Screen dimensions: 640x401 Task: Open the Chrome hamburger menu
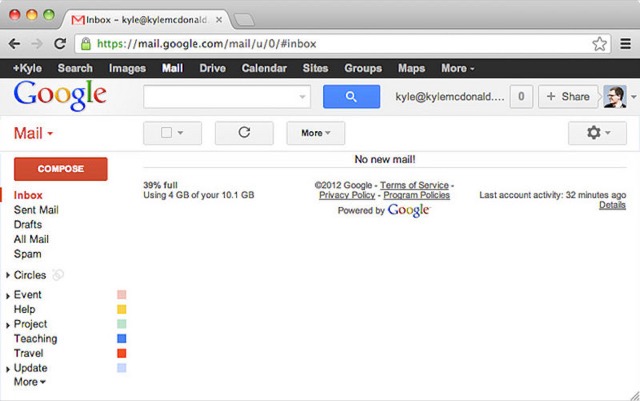point(625,44)
